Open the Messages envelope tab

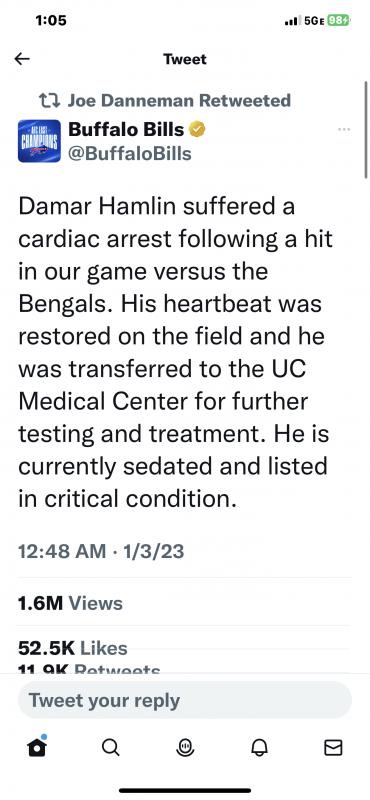333,747
